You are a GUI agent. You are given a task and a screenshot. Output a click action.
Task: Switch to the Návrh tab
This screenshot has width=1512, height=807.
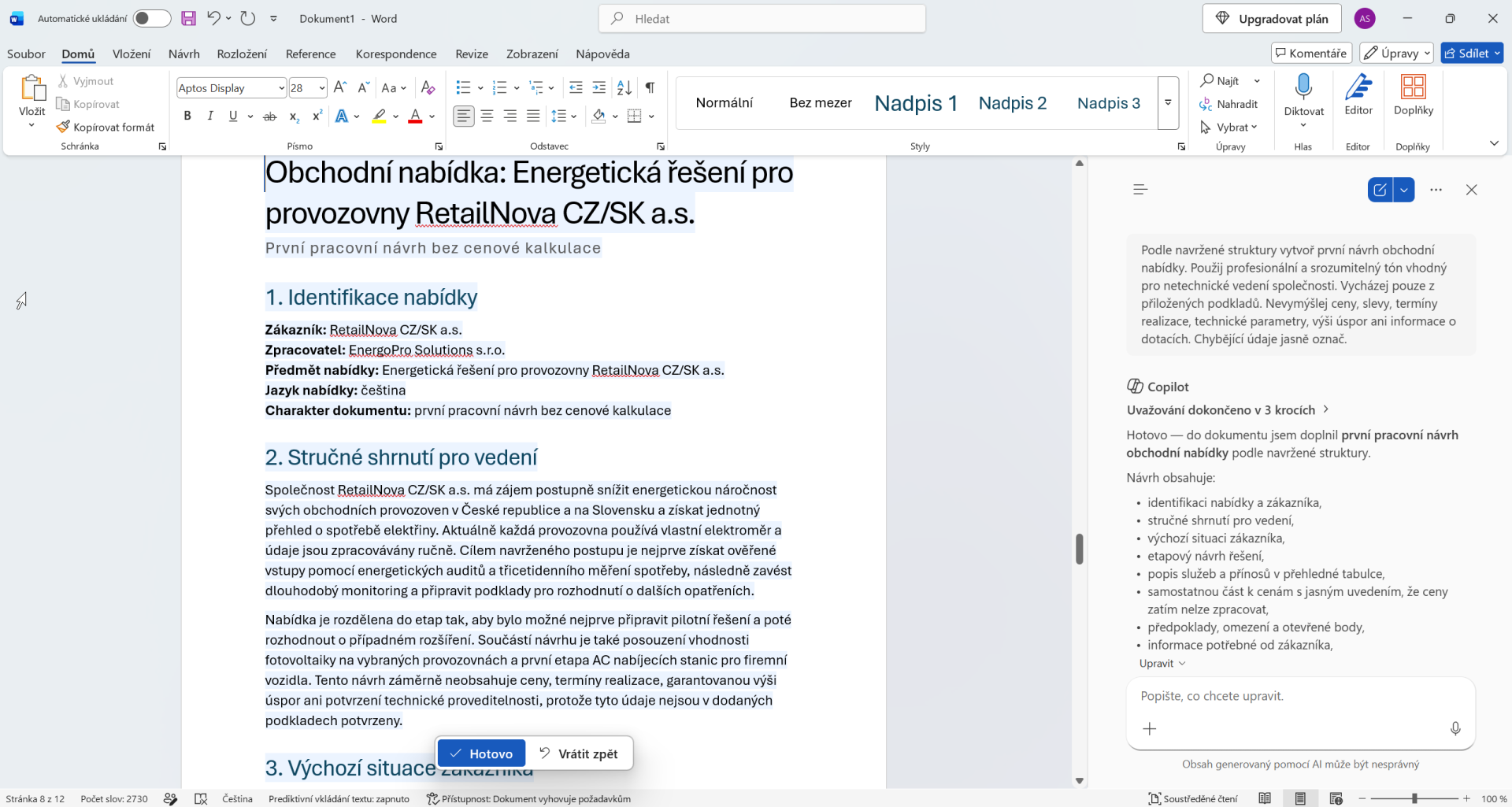click(183, 54)
